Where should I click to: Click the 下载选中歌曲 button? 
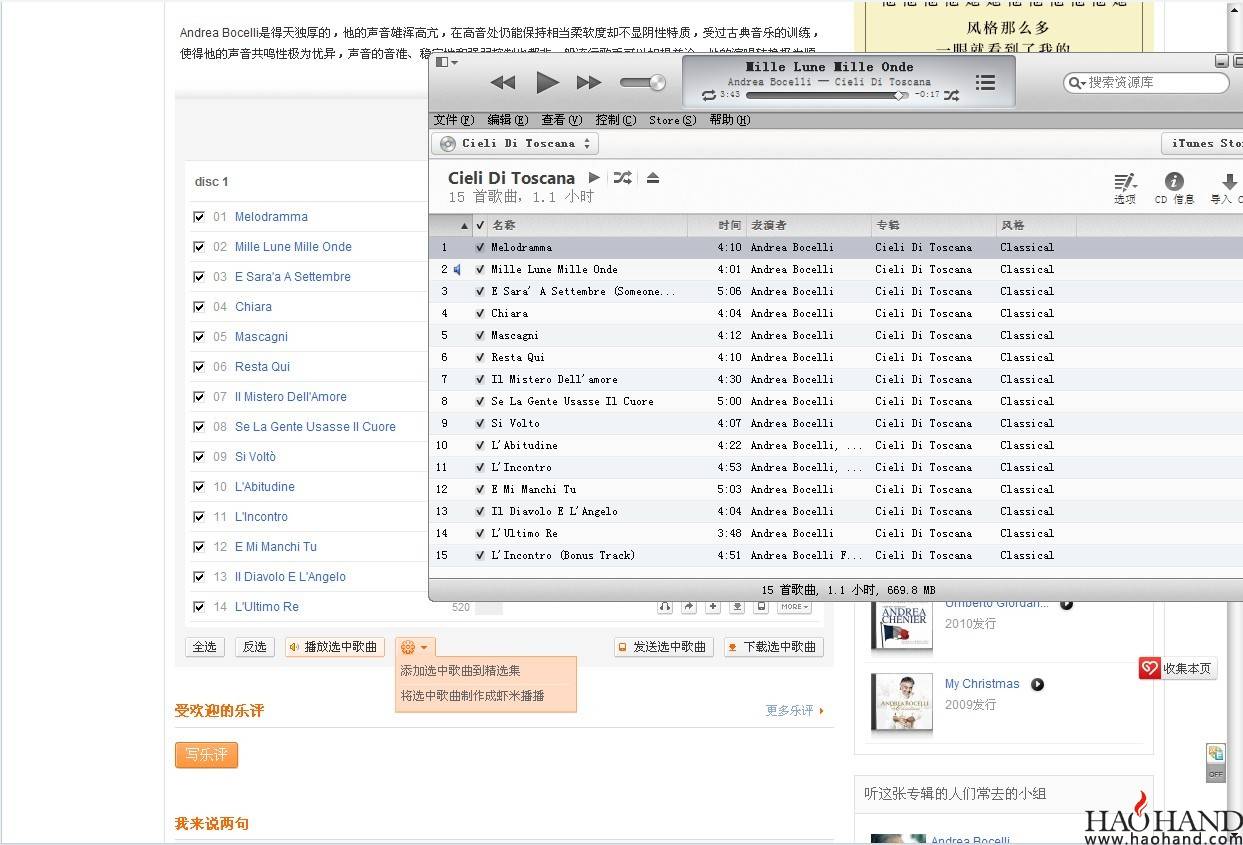pos(774,647)
